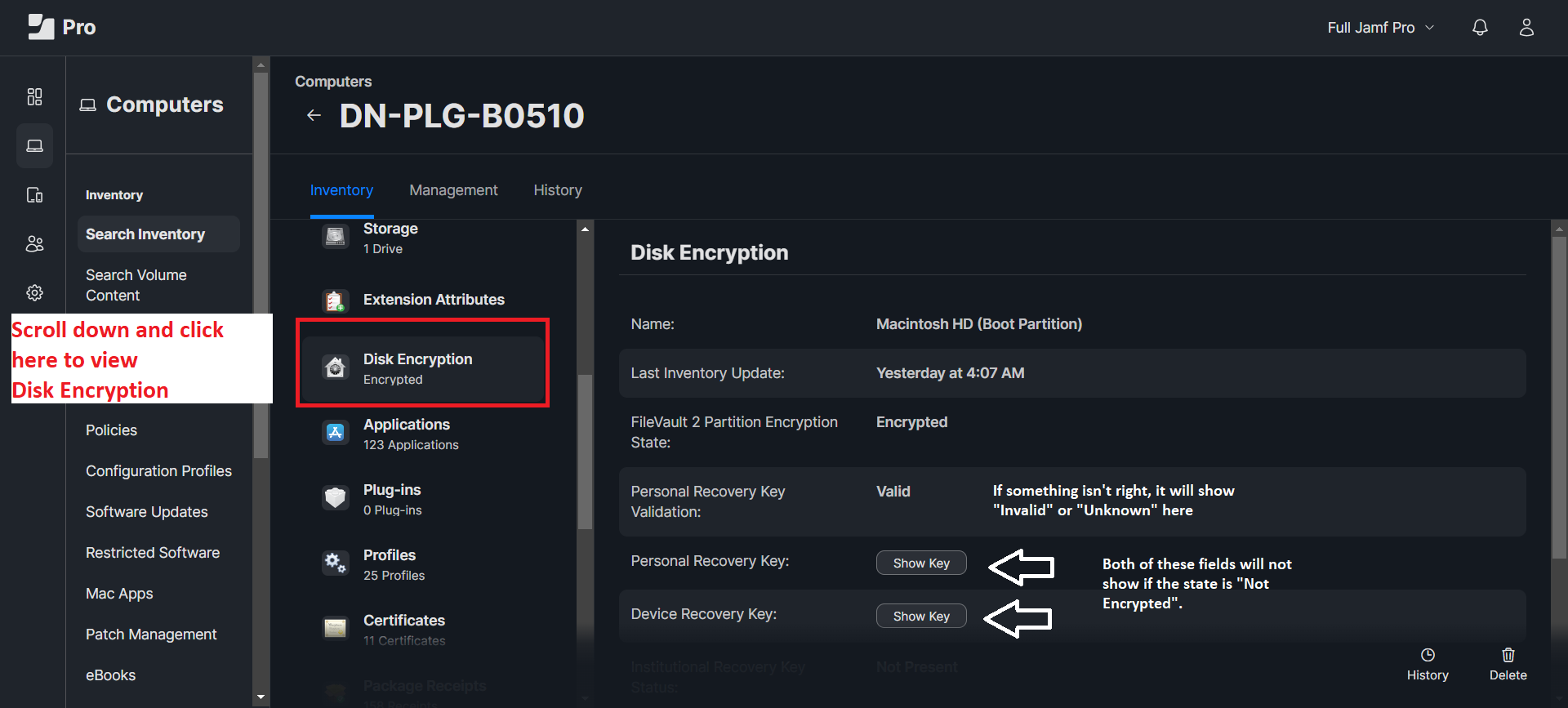Open the notifications bell icon

coord(1480,28)
